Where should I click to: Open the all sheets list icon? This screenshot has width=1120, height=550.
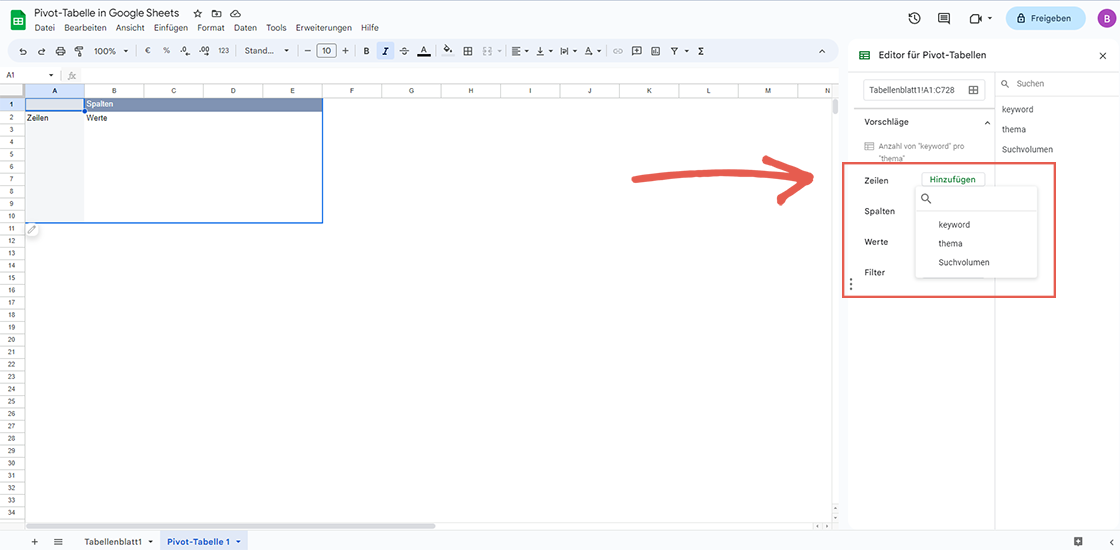[x=59, y=541]
